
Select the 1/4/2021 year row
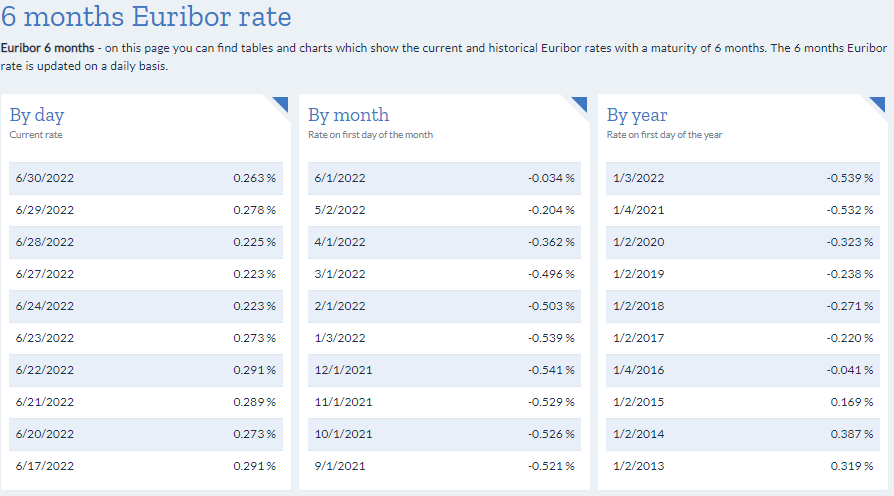coord(743,210)
